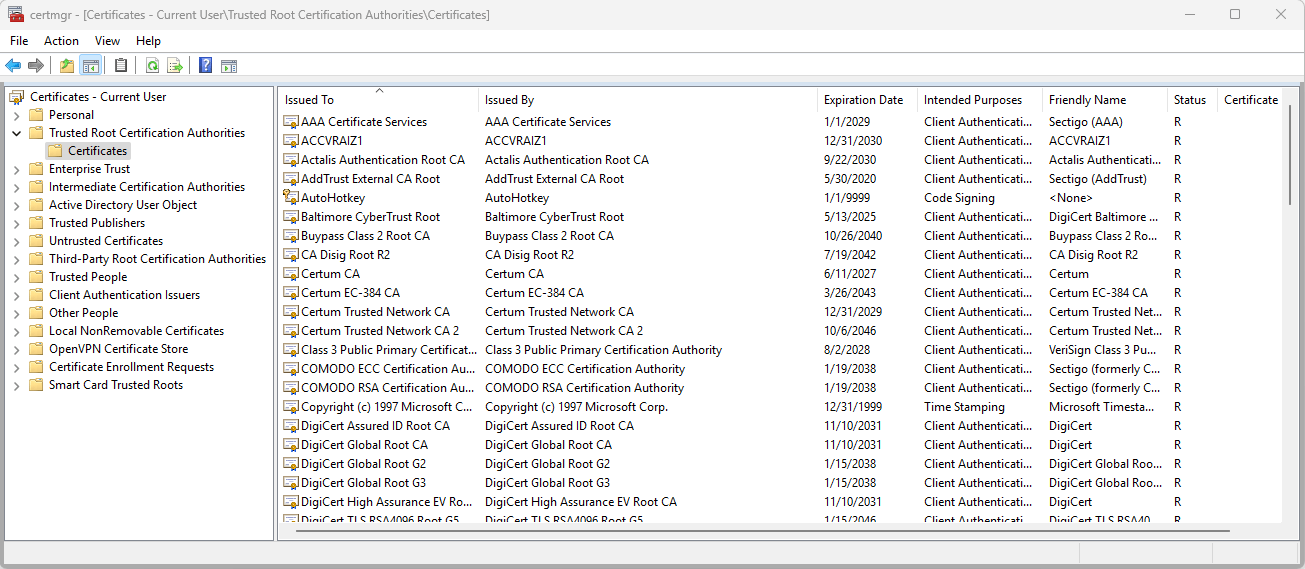Click the DigiCert Global Root G2 certificate icon
1305x569 pixels.
coord(291,464)
